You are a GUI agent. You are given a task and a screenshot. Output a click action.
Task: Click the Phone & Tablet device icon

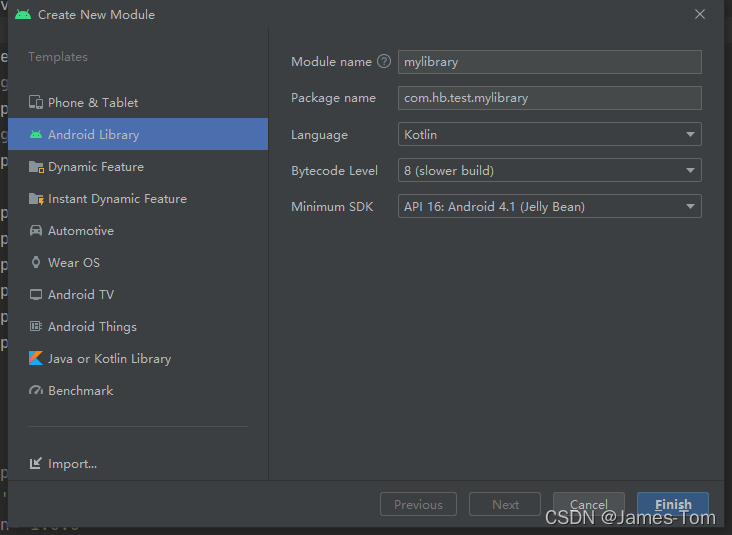coord(36,102)
